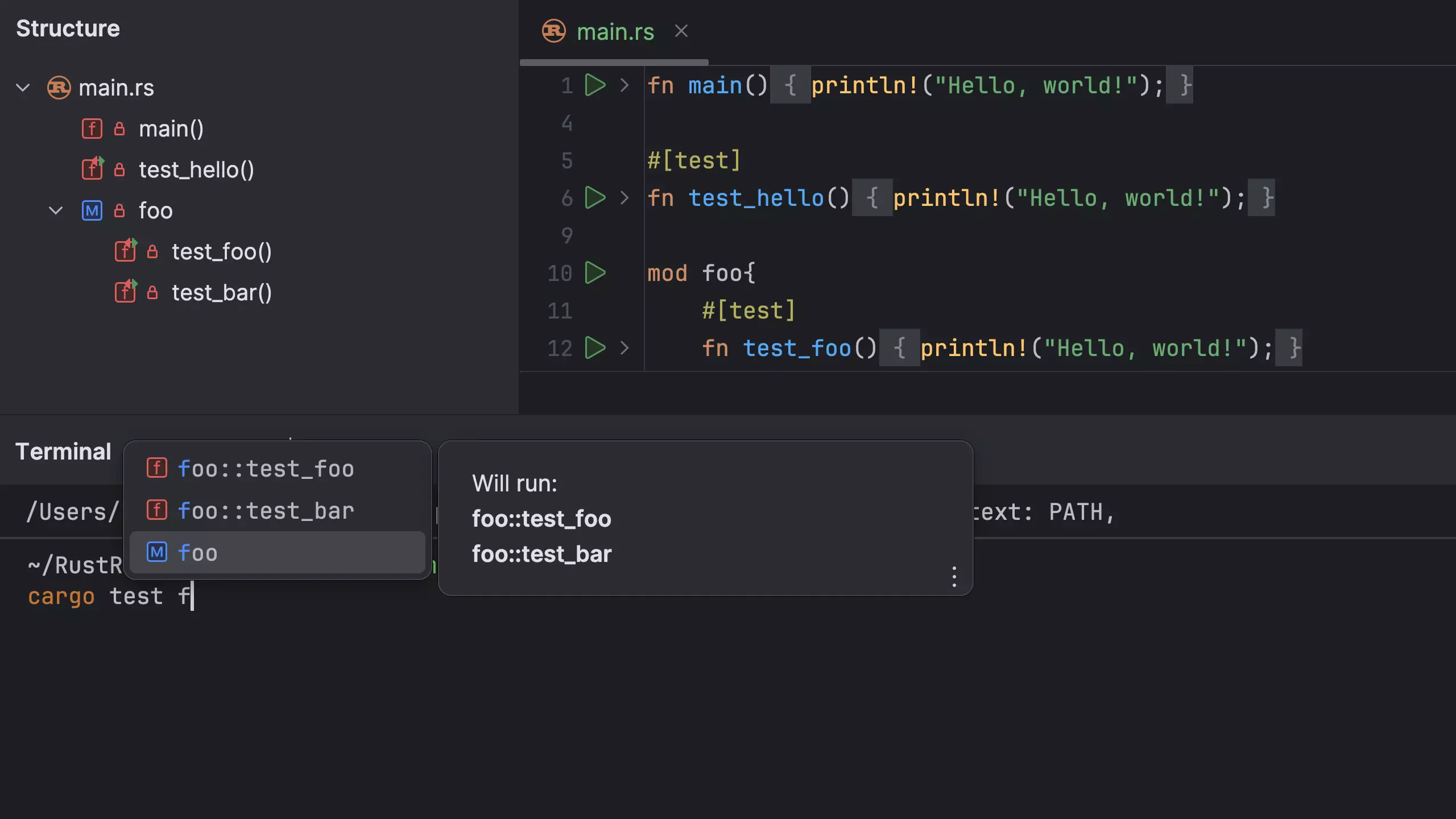Run test_foo with line 12 gutter icon
Screen dimensions: 1456x819
click(x=595, y=348)
